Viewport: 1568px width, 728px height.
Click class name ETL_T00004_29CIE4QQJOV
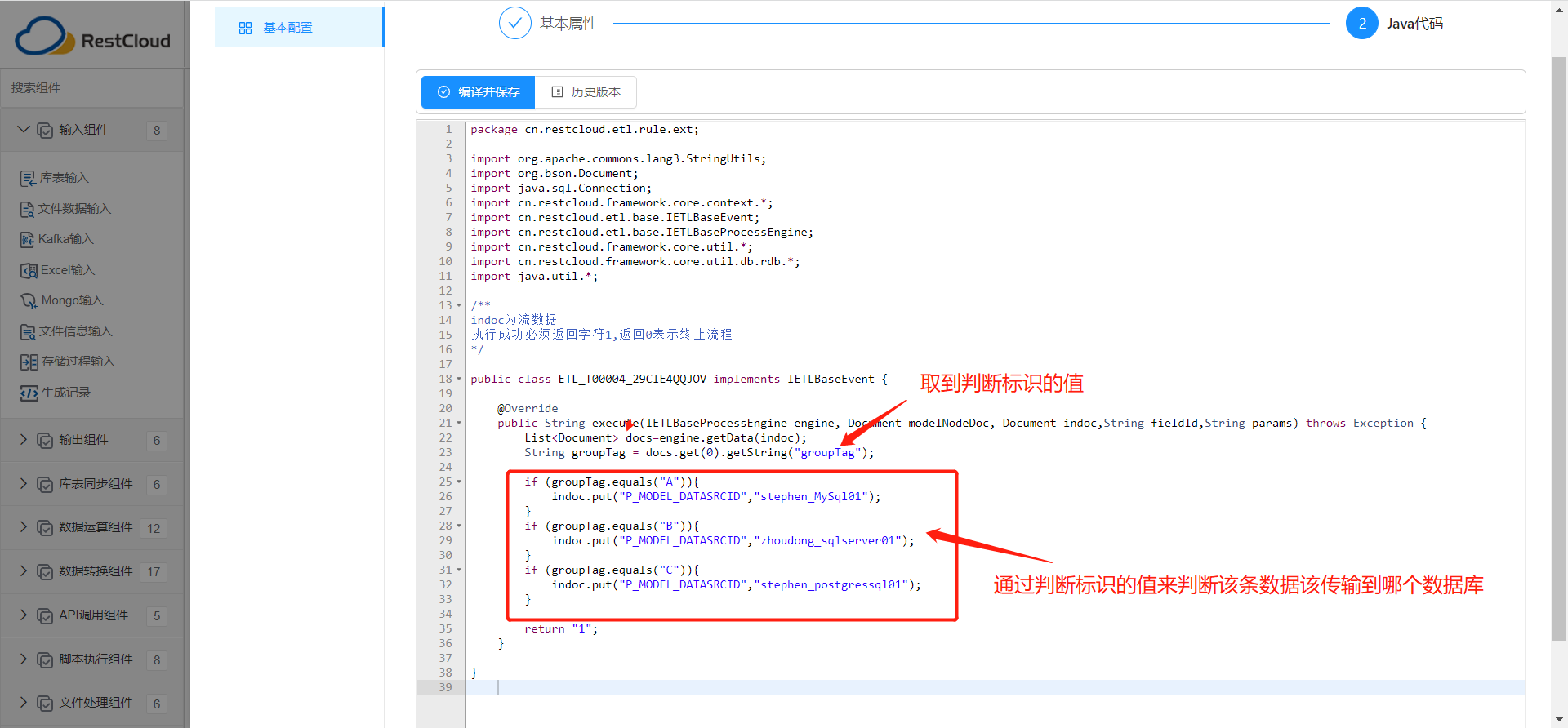tap(632, 380)
